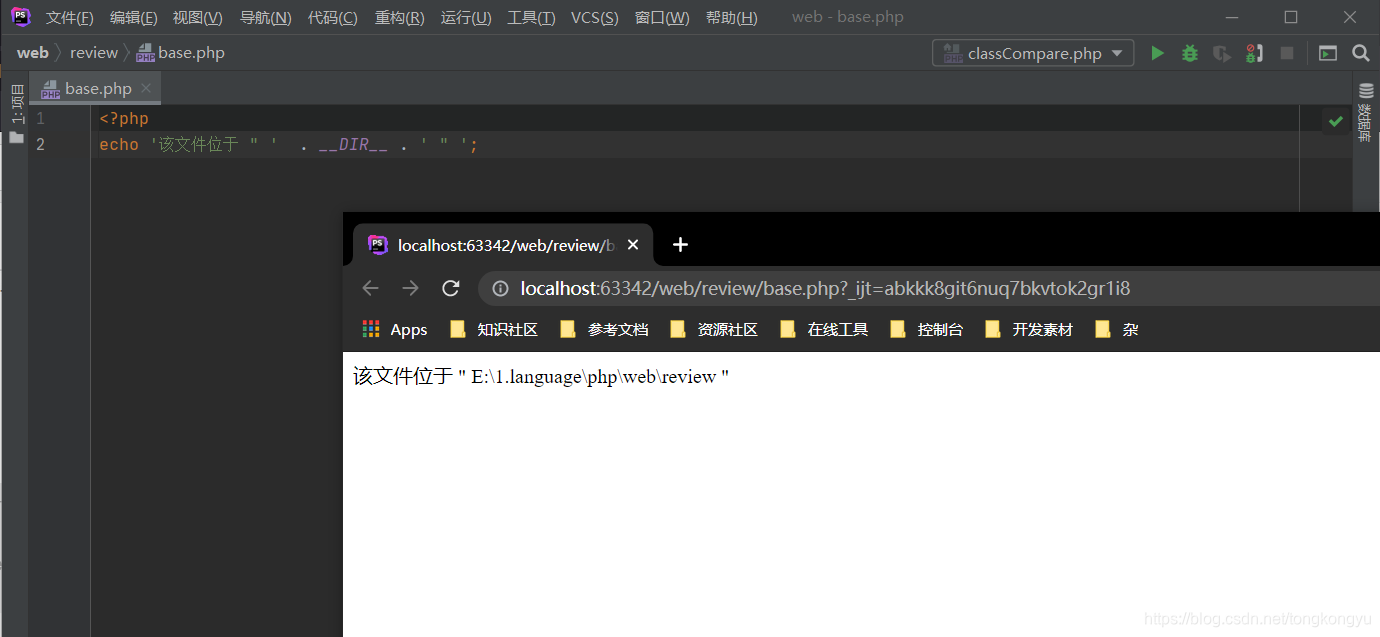The width and height of the screenshot is (1380, 637).
Task: Run the configuration with green play icon
Action: 1158,53
